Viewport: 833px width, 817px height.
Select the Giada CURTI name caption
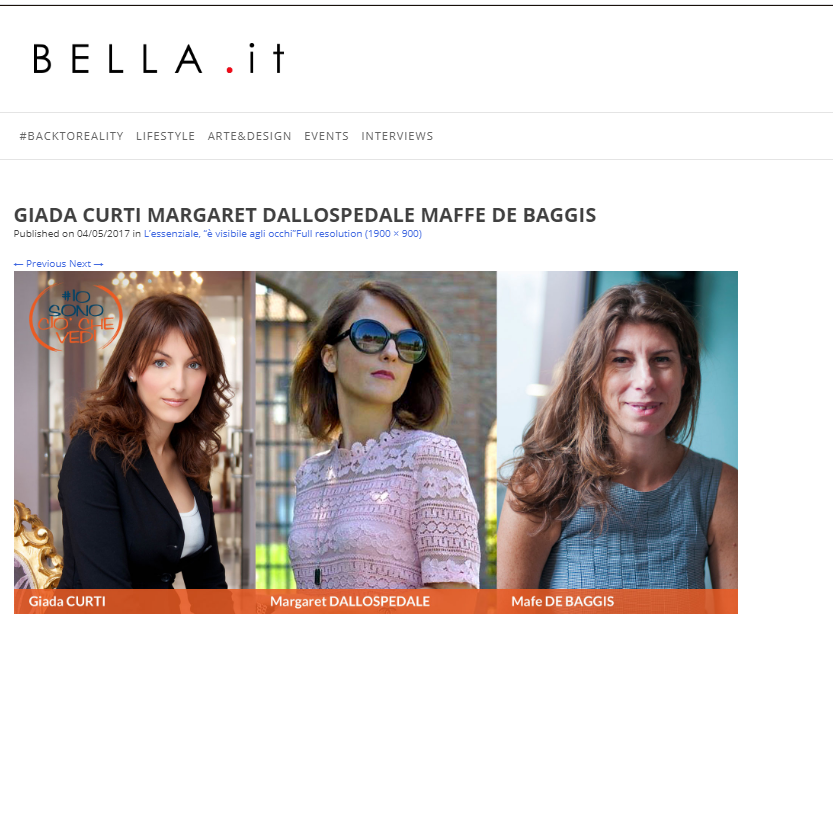pyautogui.click(x=67, y=601)
